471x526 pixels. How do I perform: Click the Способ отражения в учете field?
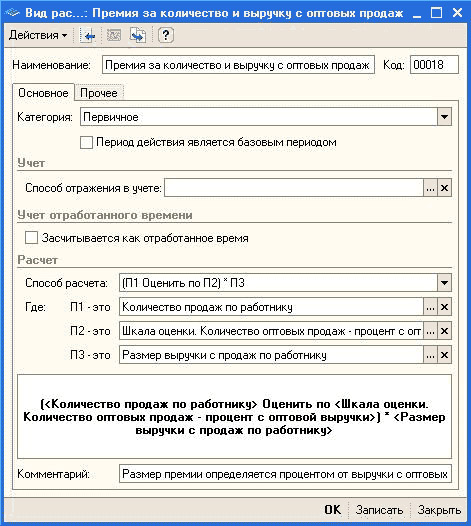[294, 188]
